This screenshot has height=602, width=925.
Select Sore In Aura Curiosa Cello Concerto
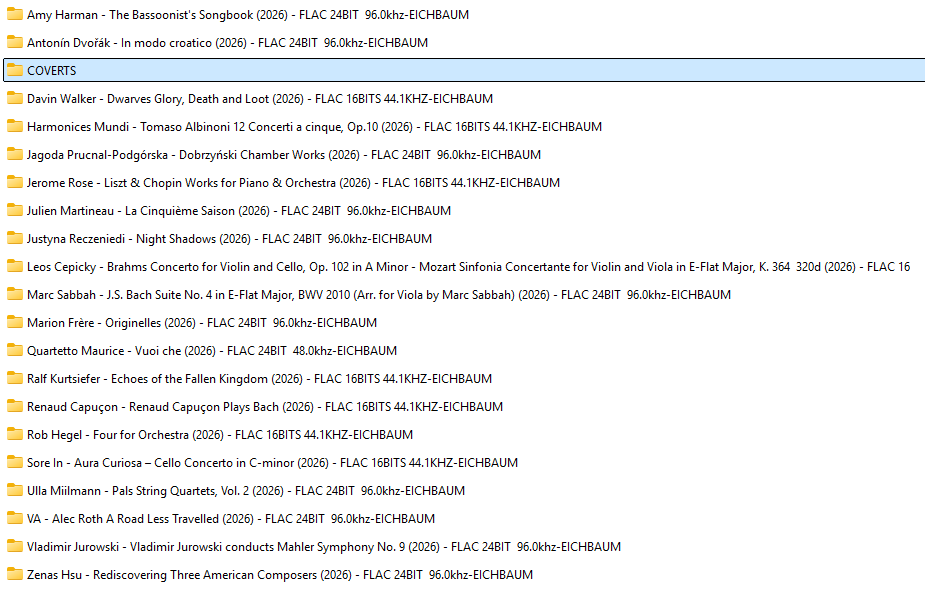click(272, 463)
